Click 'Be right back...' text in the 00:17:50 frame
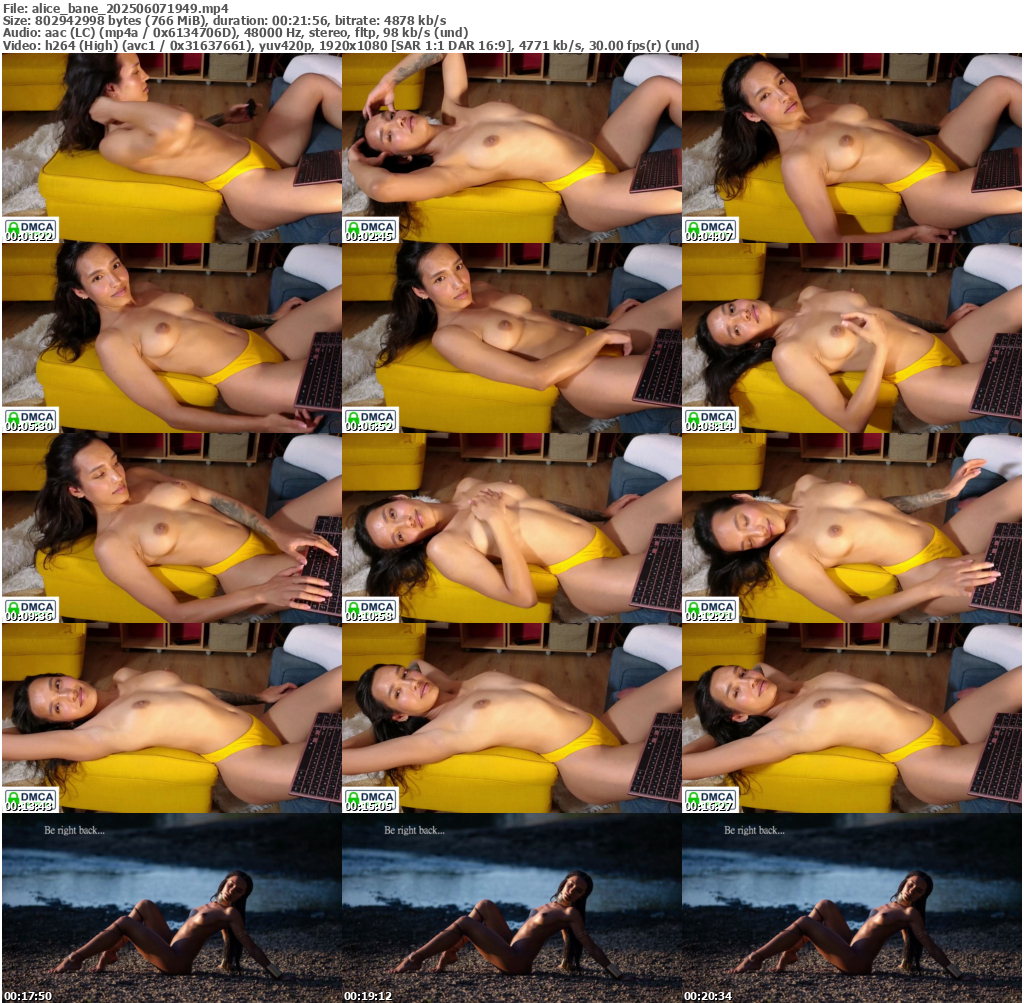This screenshot has width=1024, height=1003. (74, 831)
